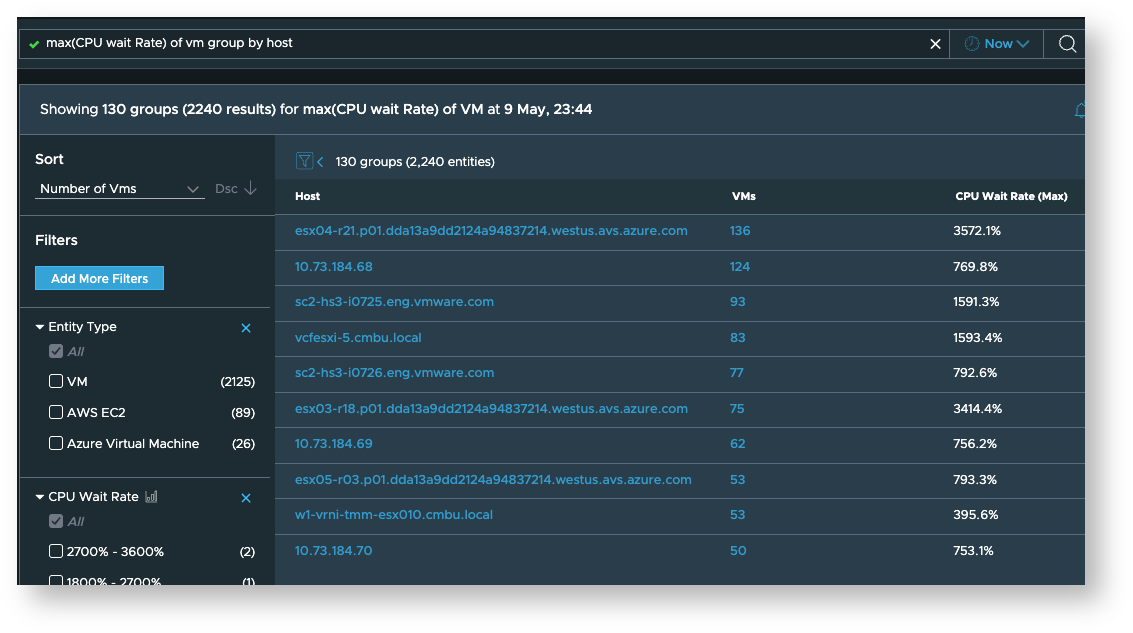This screenshot has height=633, width=1133.
Task: Select the 1593.4% wait rate value
Action: click(x=978, y=337)
